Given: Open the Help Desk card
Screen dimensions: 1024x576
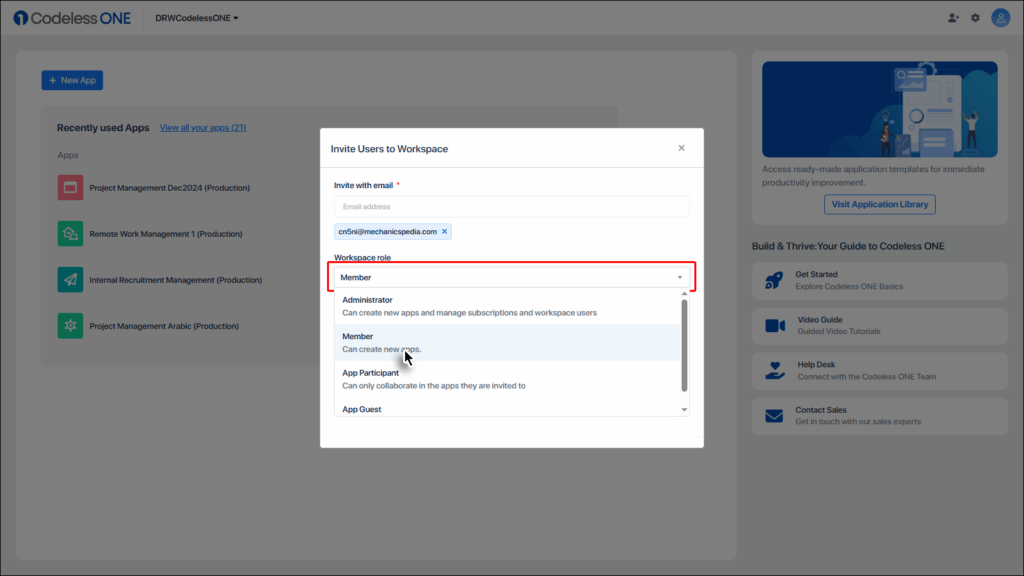Looking at the screenshot, I should point(880,370).
